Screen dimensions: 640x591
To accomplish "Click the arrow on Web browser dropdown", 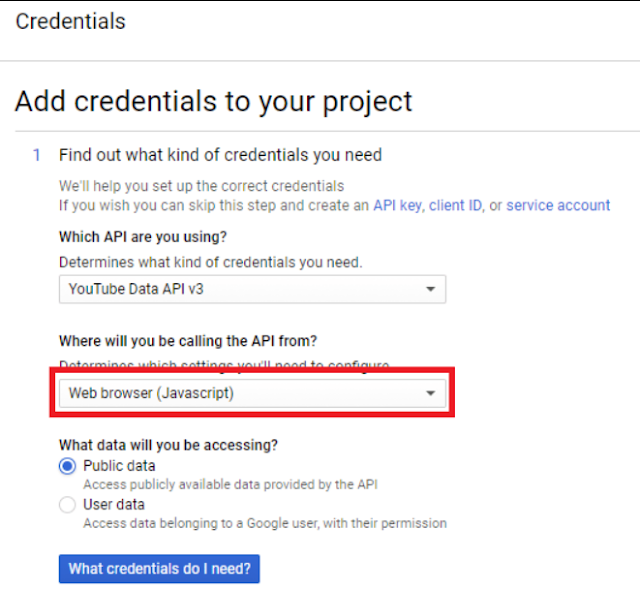I will pos(430,393).
